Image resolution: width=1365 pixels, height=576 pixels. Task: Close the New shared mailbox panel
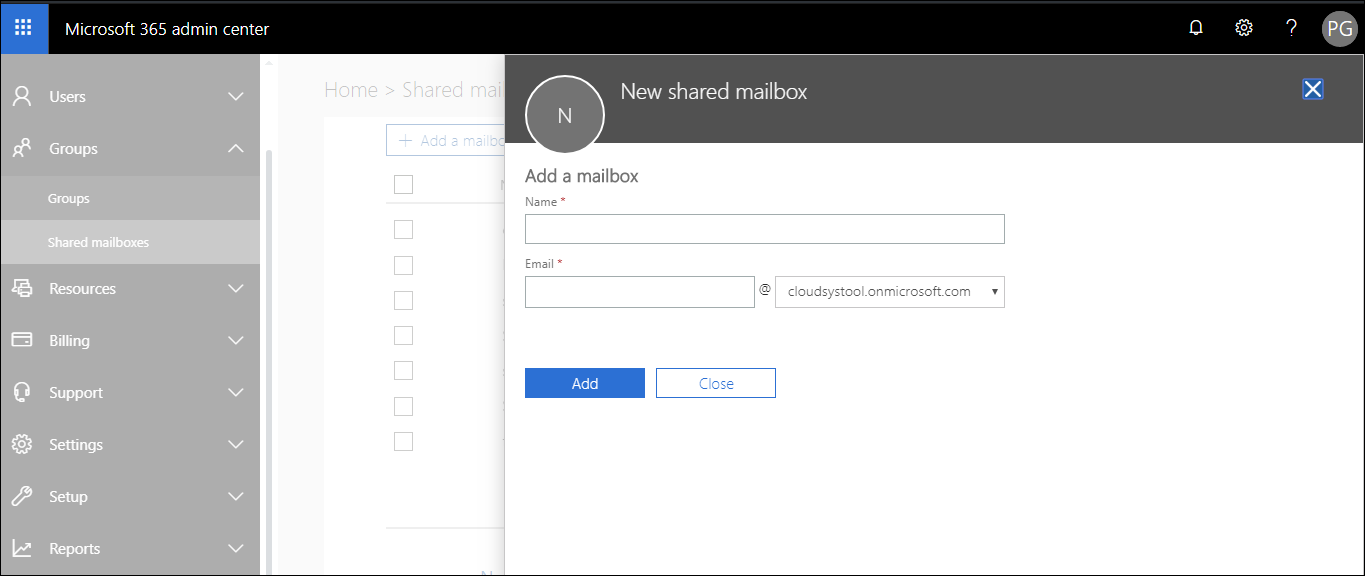click(1313, 89)
